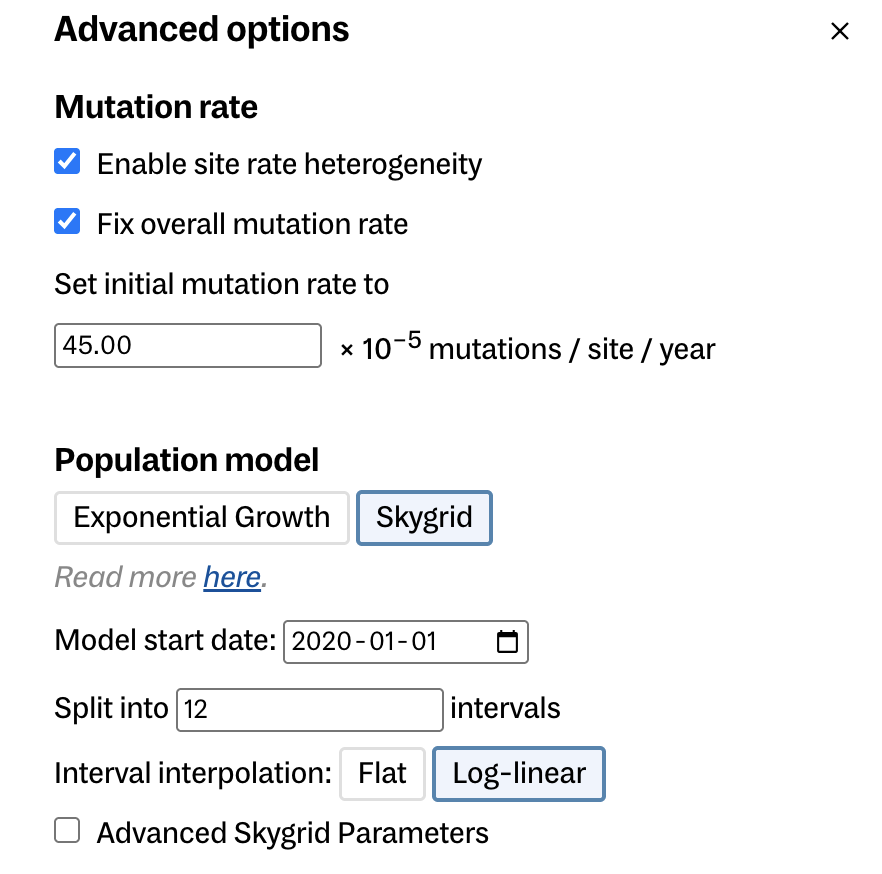Enable Advanced Skygrid Parameters checkbox
The width and height of the screenshot is (882, 874).
(67, 831)
